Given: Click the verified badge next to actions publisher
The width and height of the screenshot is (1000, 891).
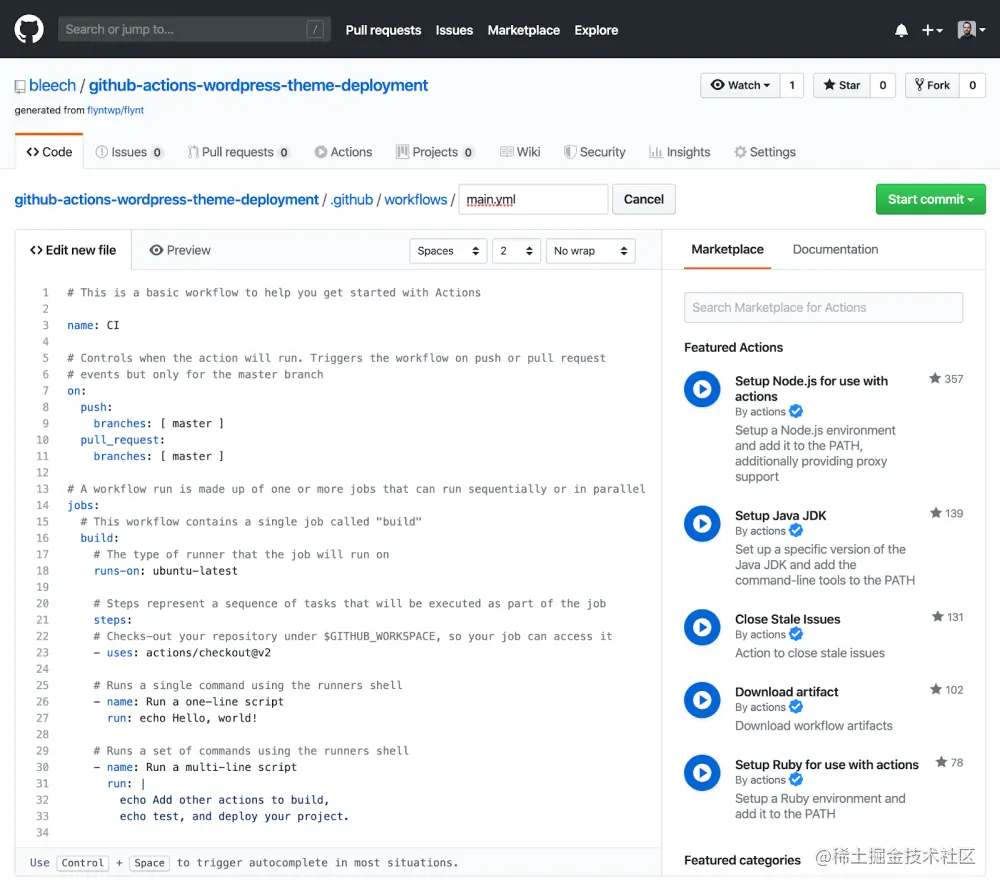Looking at the screenshot, I should [x=794, y=411].
